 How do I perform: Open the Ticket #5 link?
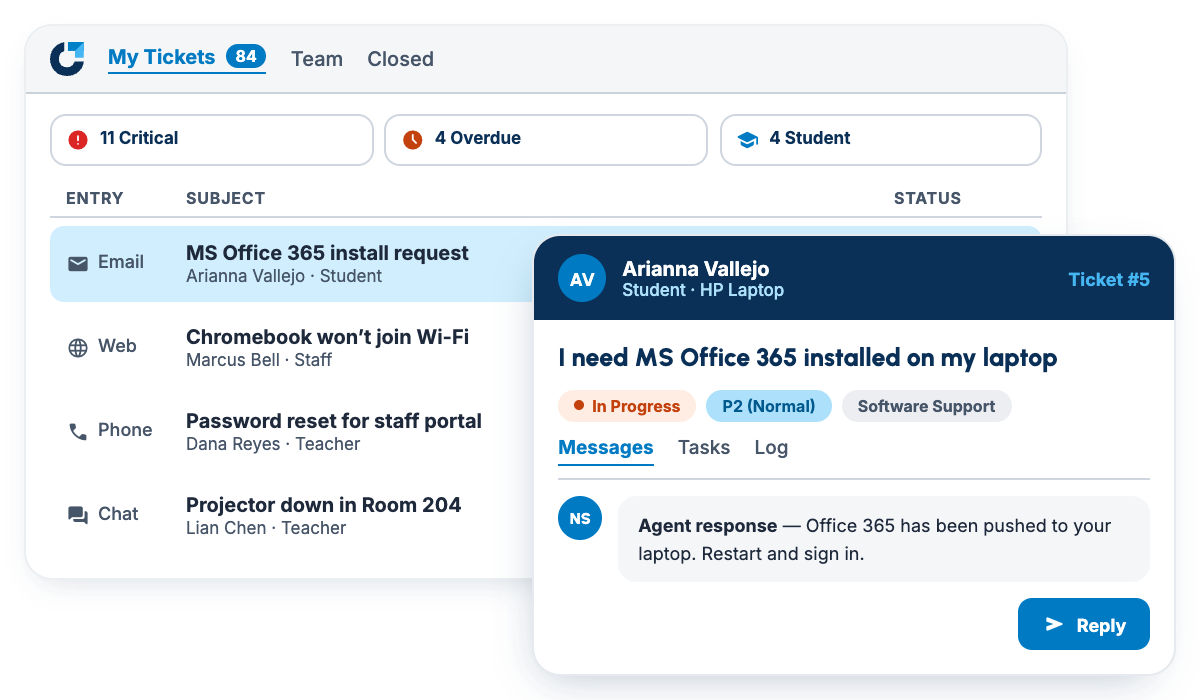point(1109,279)
